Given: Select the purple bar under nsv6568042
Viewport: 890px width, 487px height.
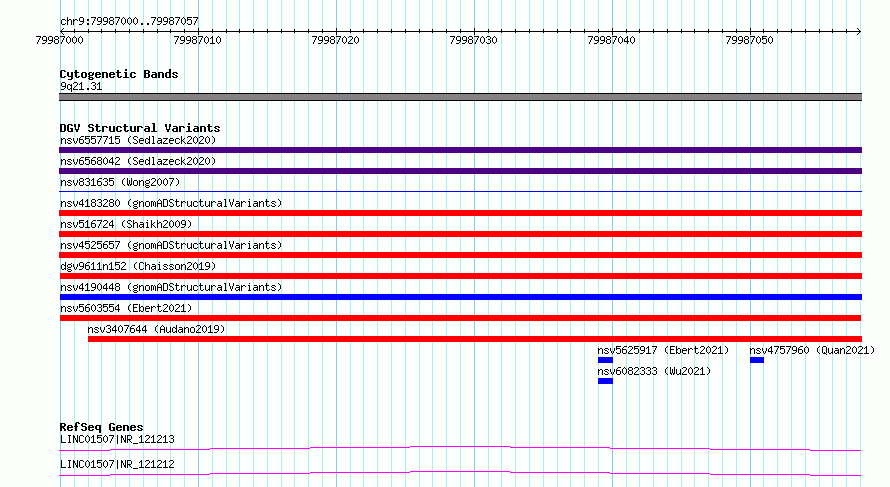Looking at the screenshot, I should click(x=460, y=171).
